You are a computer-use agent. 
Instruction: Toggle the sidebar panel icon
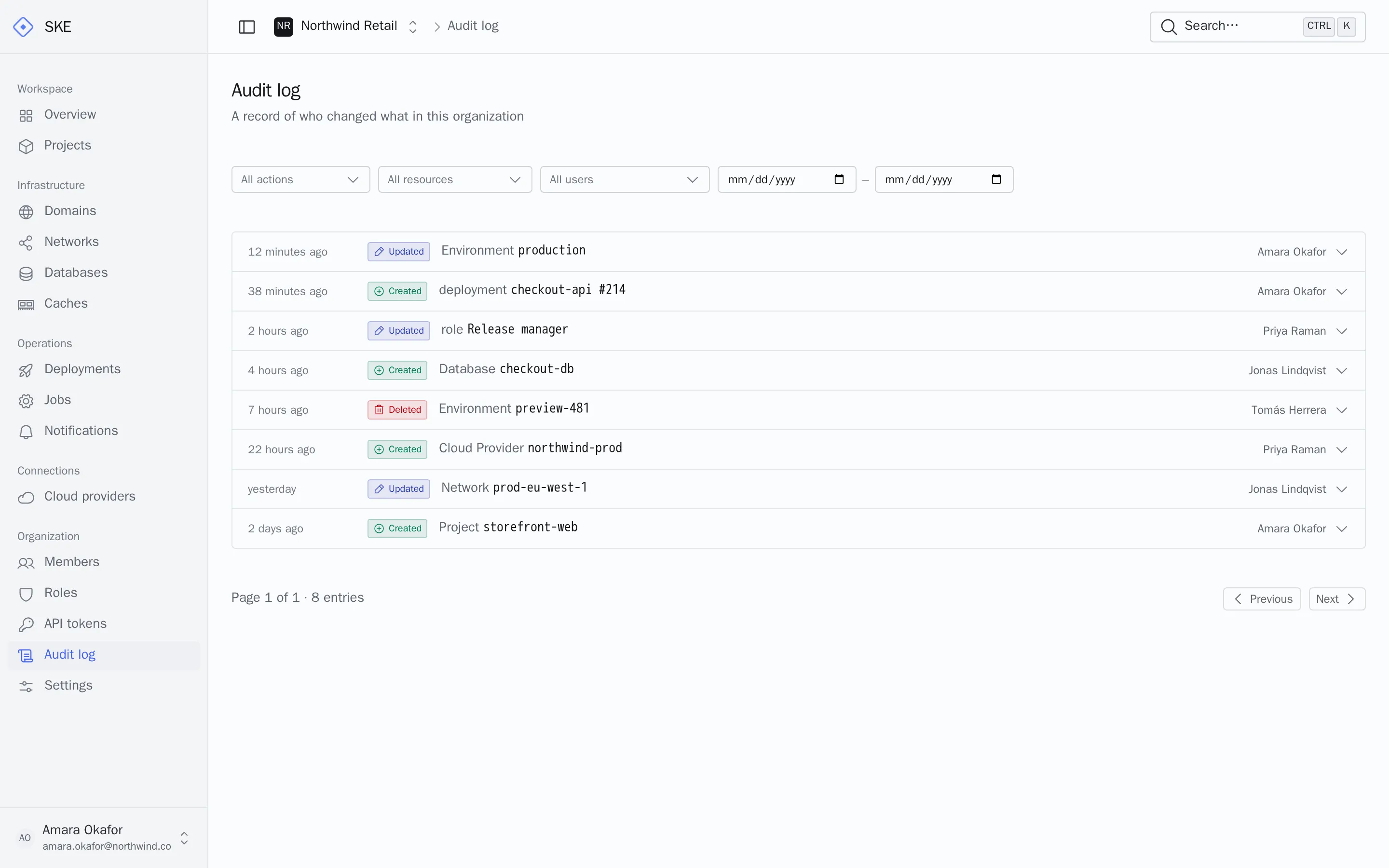coord(247,27)
